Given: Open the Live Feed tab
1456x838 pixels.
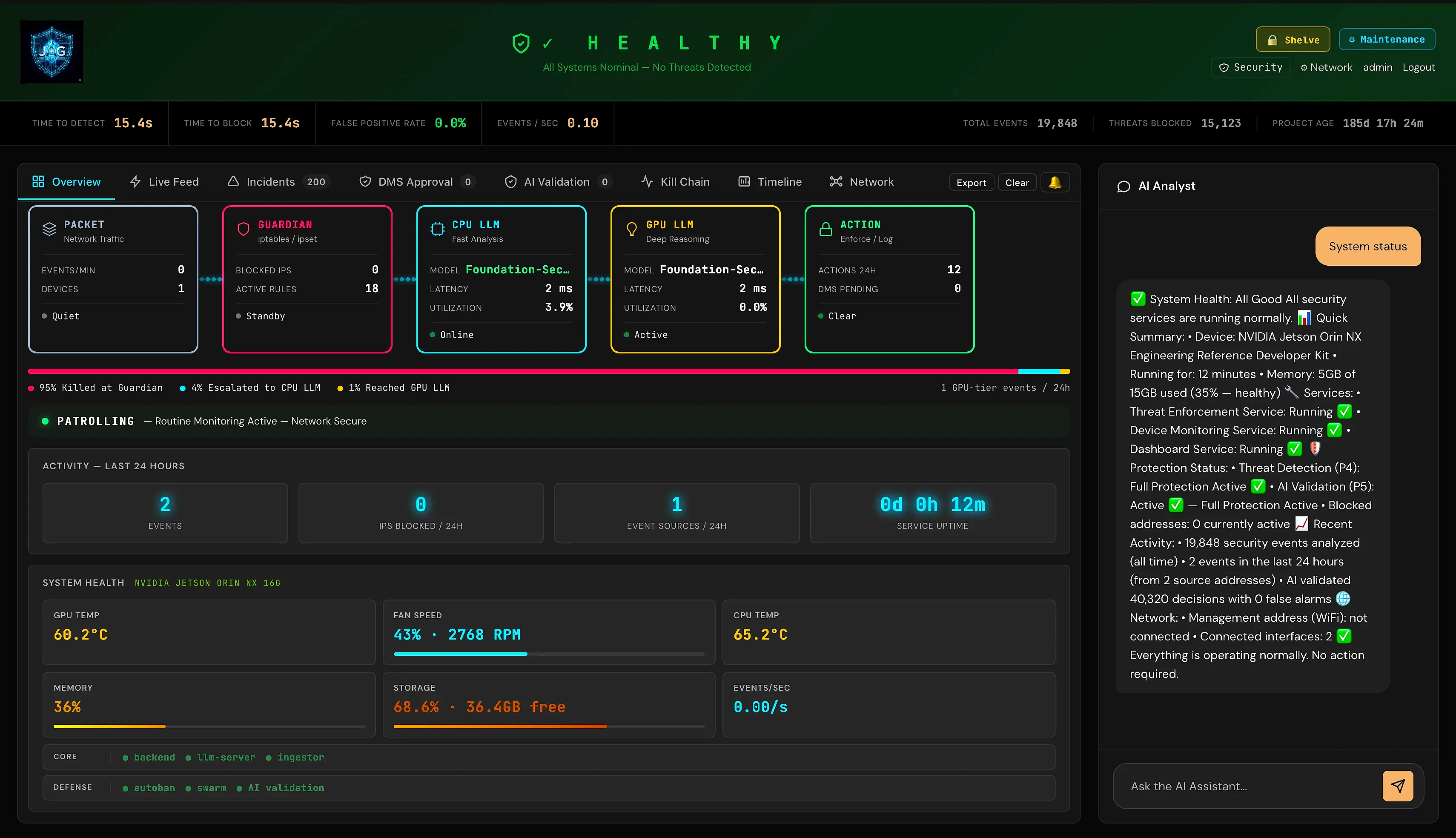Looking at the screenshot, I should [164, 182].
